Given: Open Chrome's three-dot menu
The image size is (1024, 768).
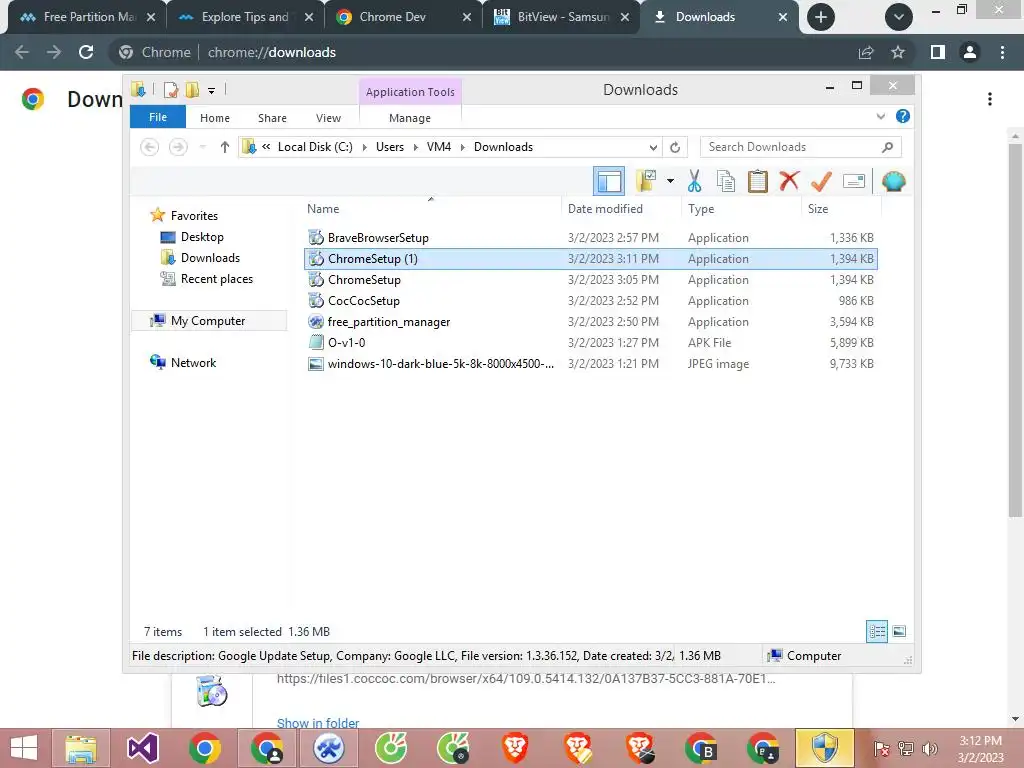Looking at the screenshot, I should [x=1002, y=52].
